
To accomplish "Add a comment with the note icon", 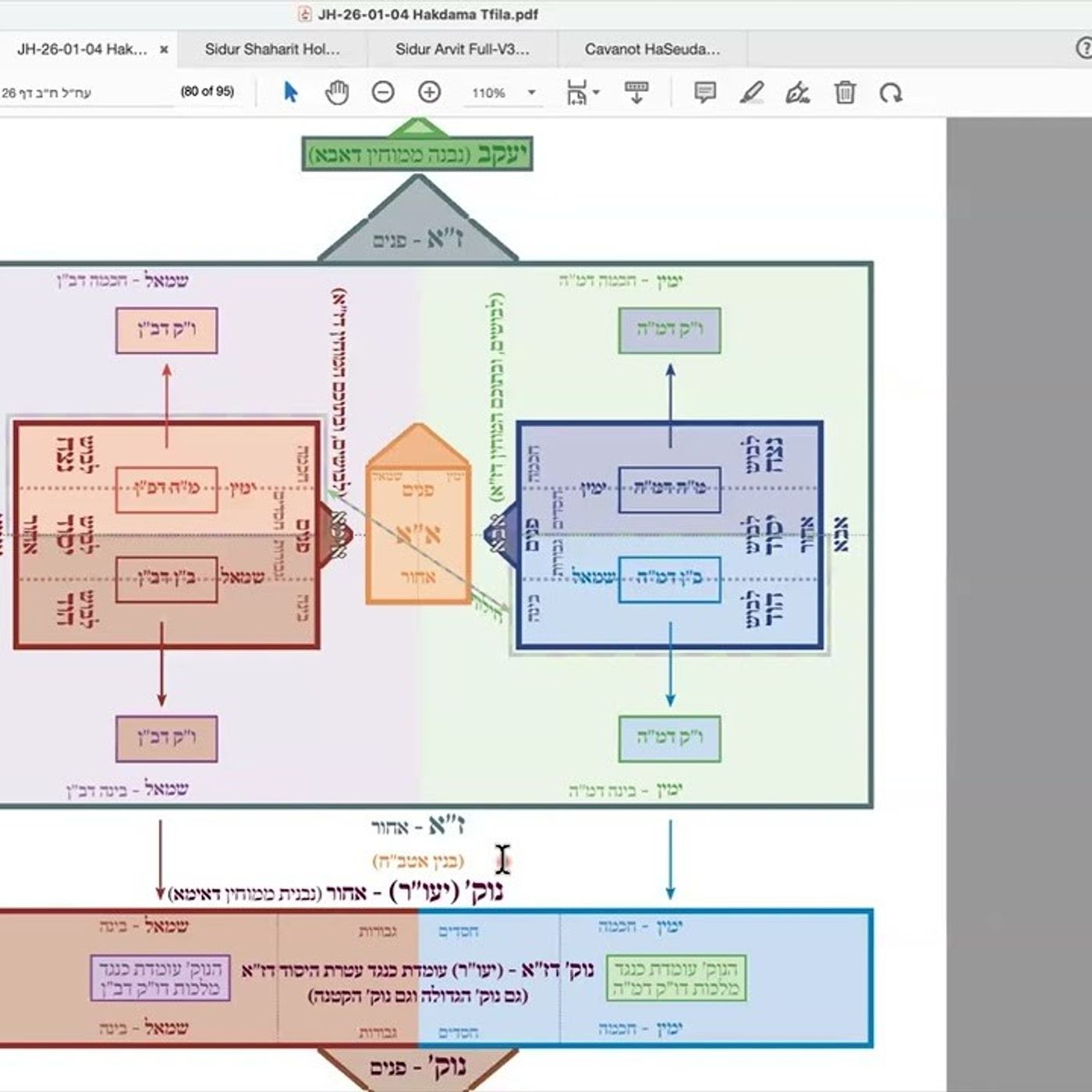I will pos(705,92).
